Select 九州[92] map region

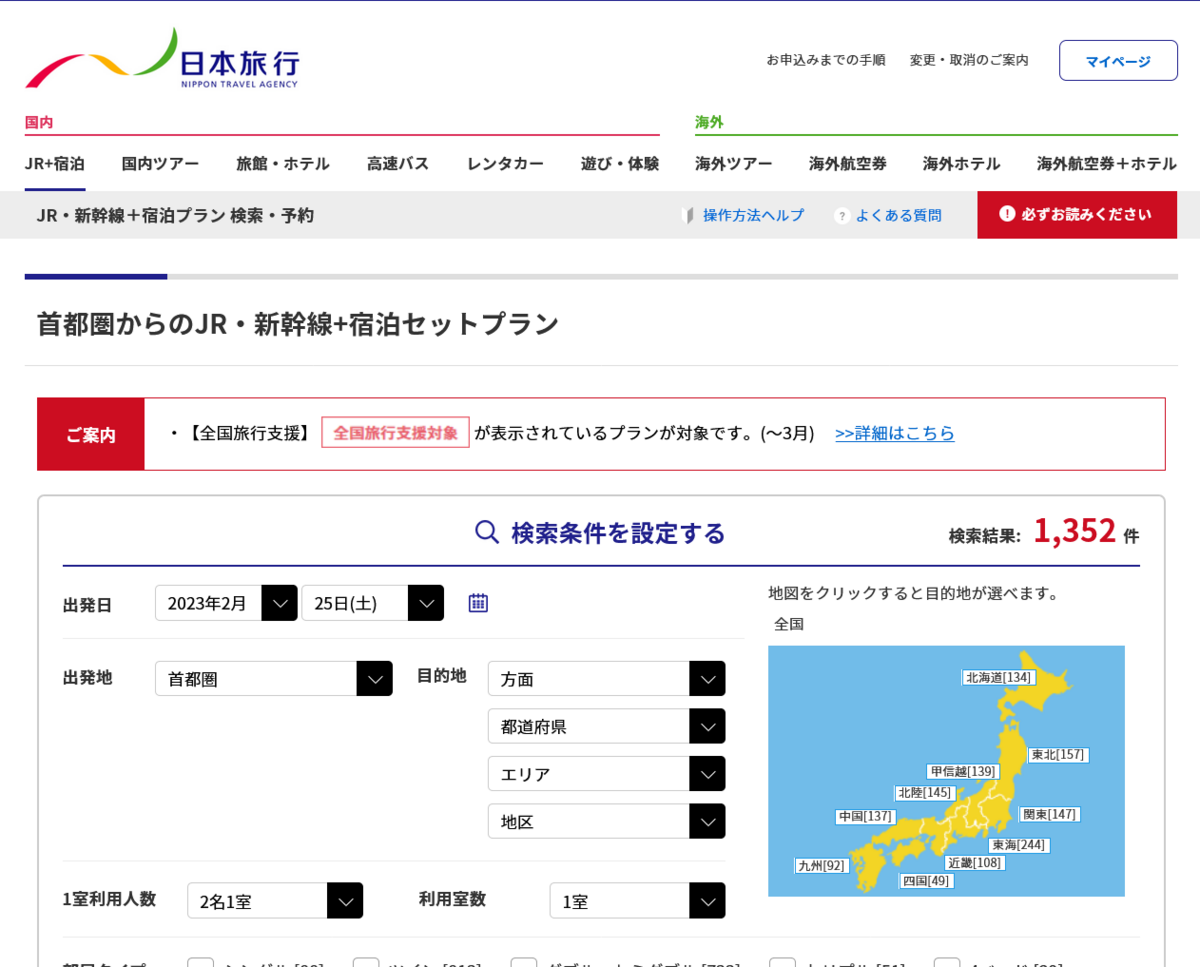[x=822, y=866]
